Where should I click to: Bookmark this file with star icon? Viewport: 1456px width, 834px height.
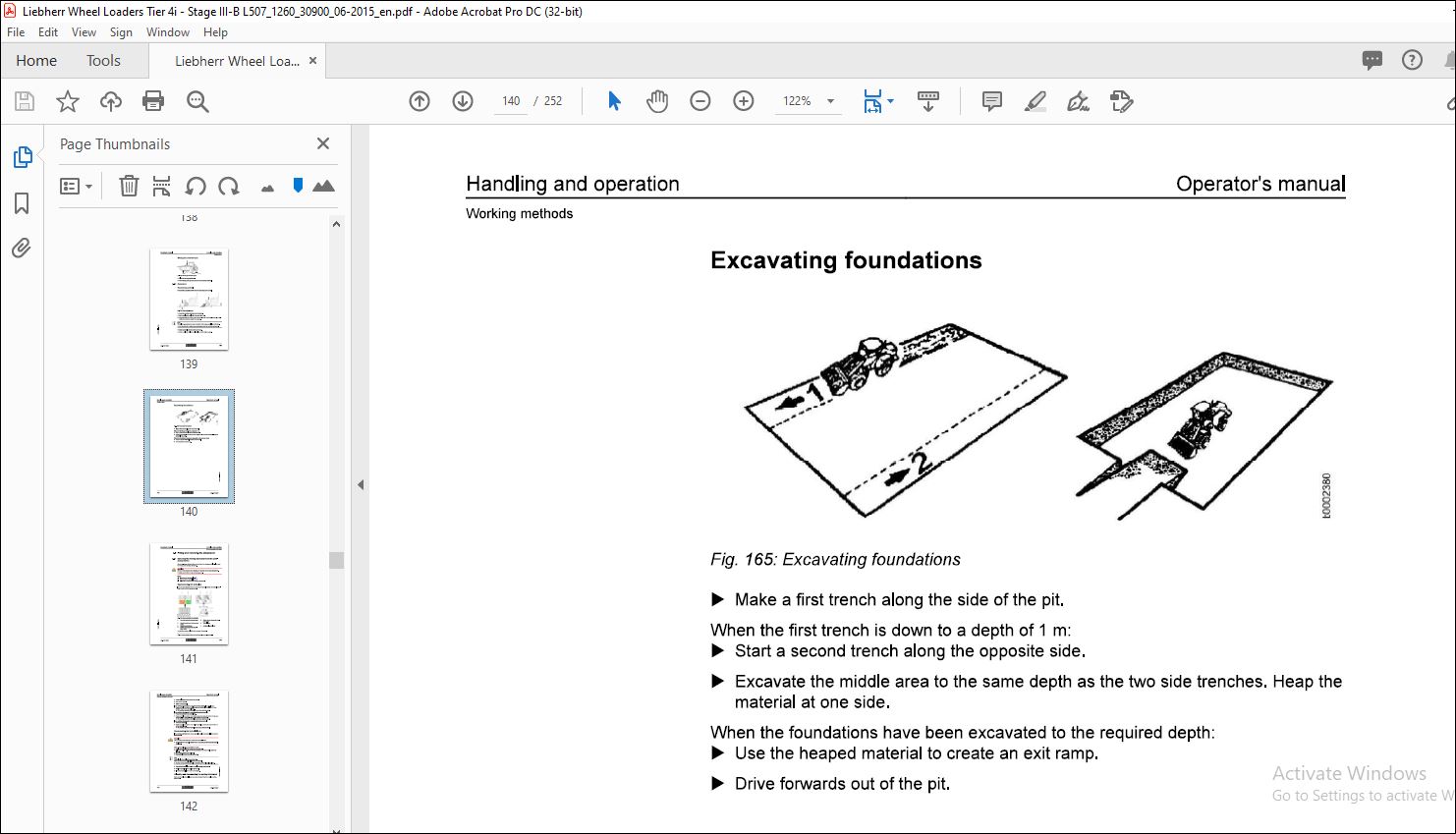(67, 101)
